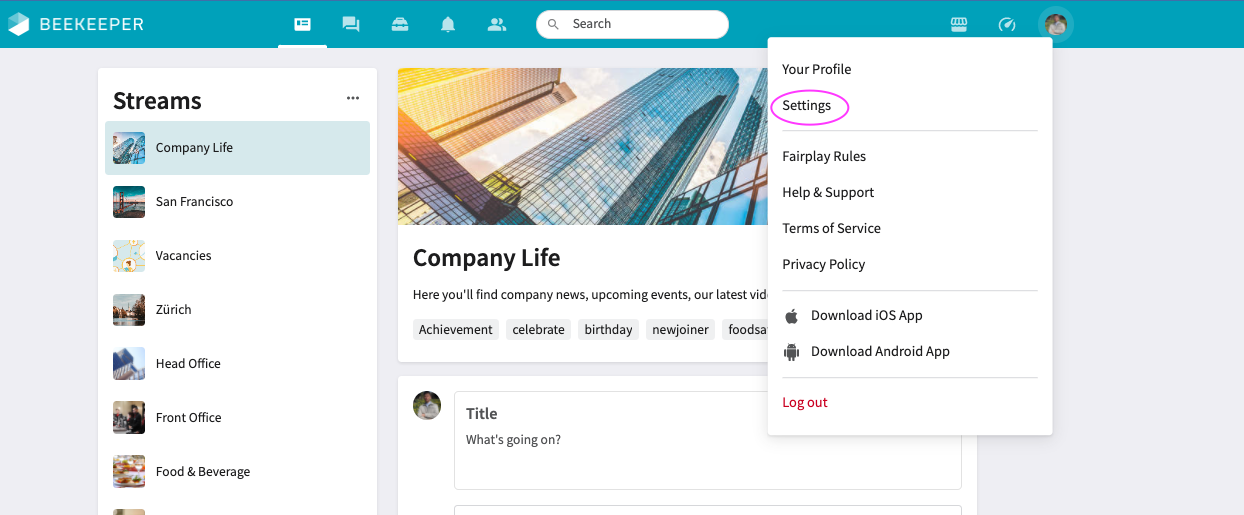The image size is (1244, 515).
Task: Click the Android icon in the menu
Action: (x=791, y=351)
